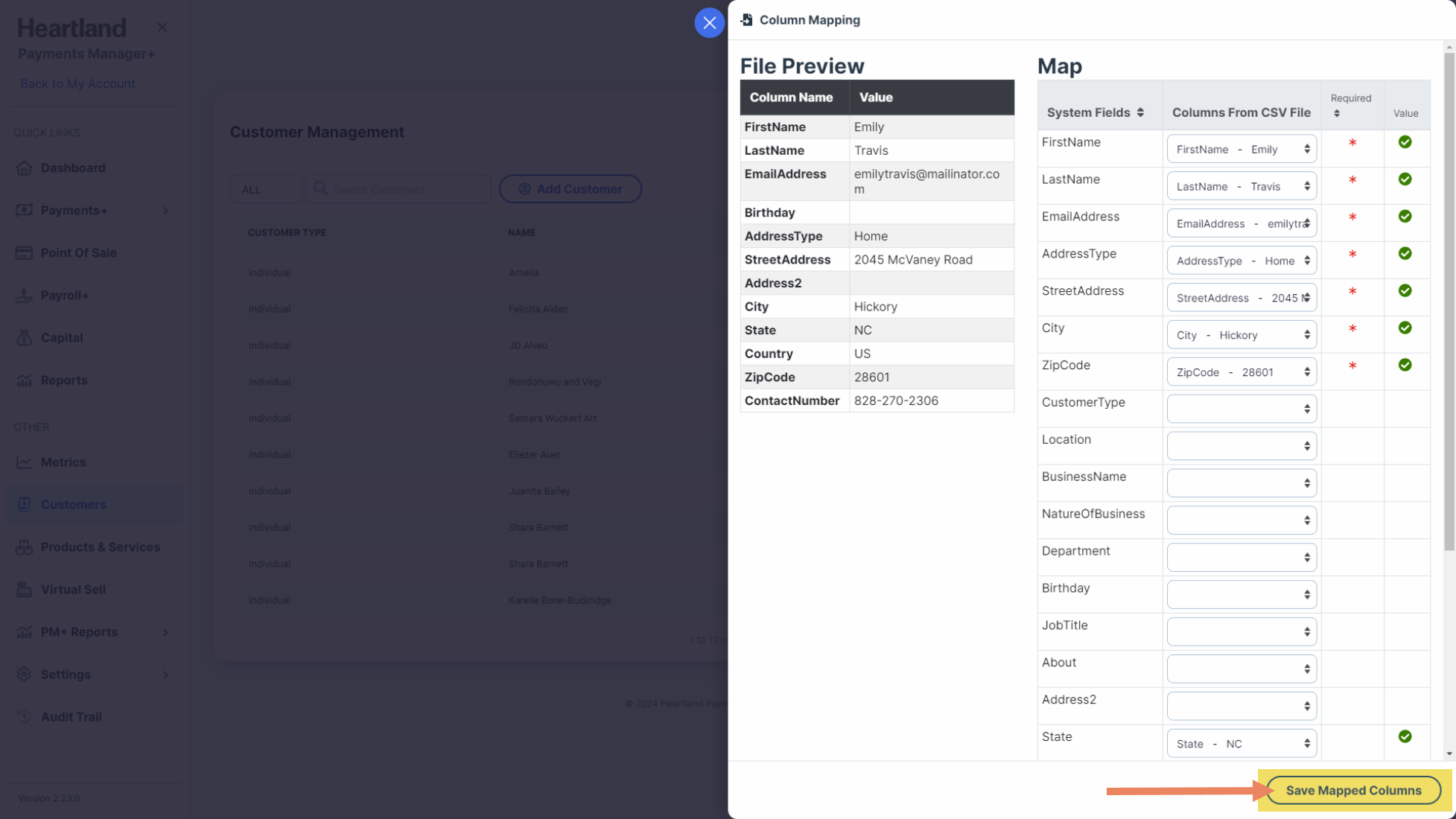
Task: Sort by the Required column arrows
Action: coord(1337,113)
